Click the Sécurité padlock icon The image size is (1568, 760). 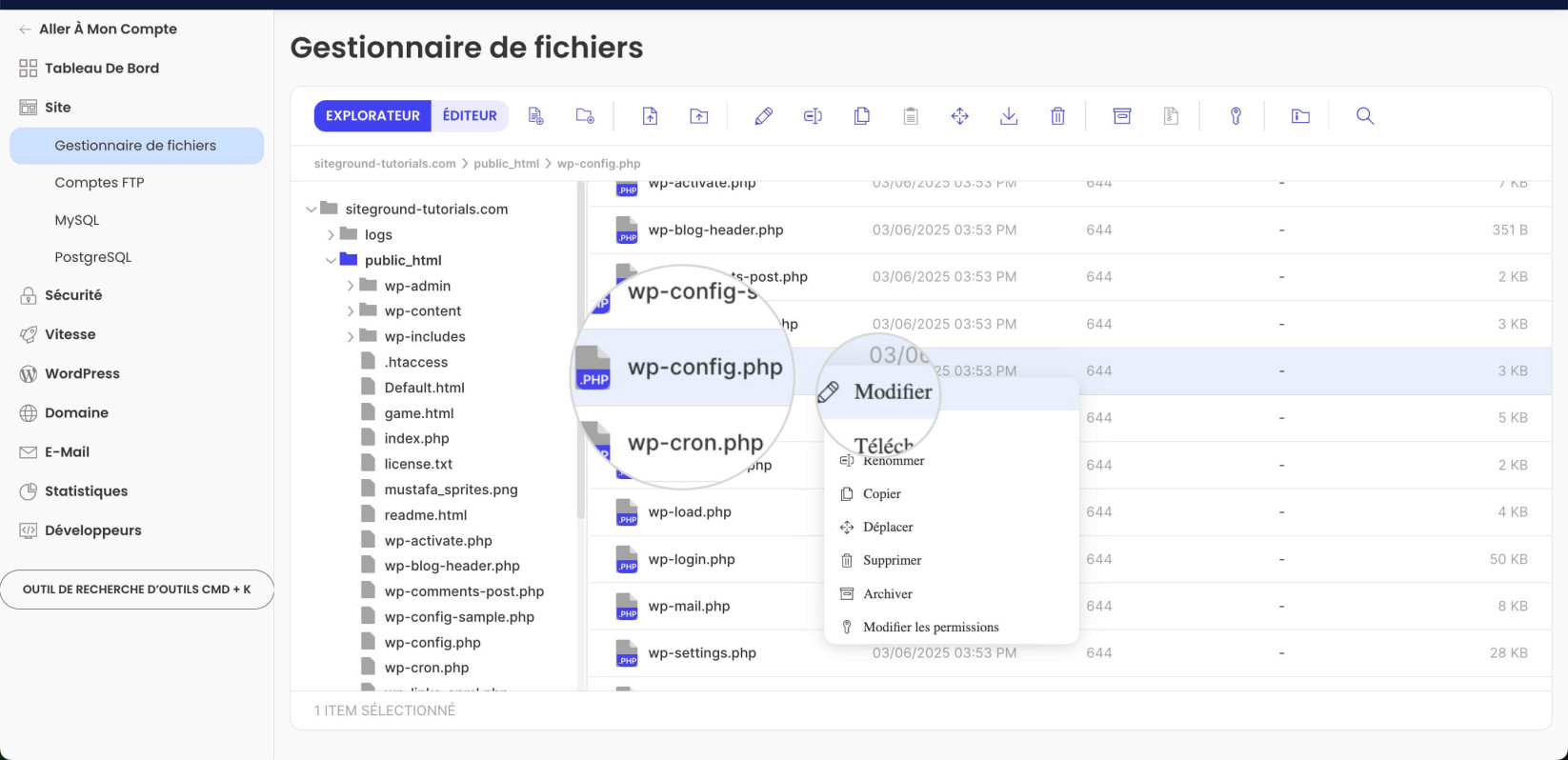pos(29,295)
